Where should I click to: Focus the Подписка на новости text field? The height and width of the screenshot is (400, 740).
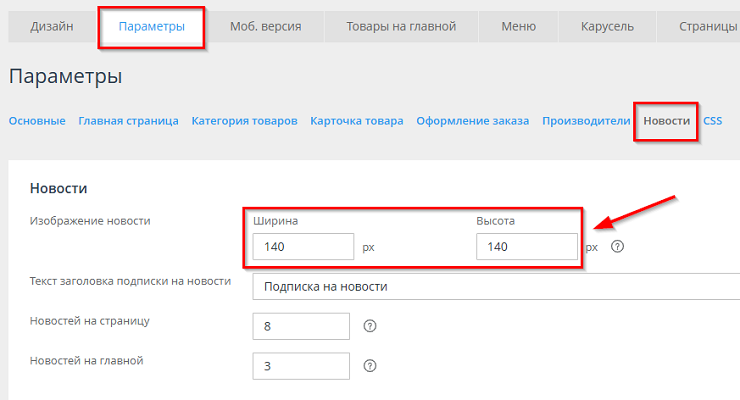(495, 287)
